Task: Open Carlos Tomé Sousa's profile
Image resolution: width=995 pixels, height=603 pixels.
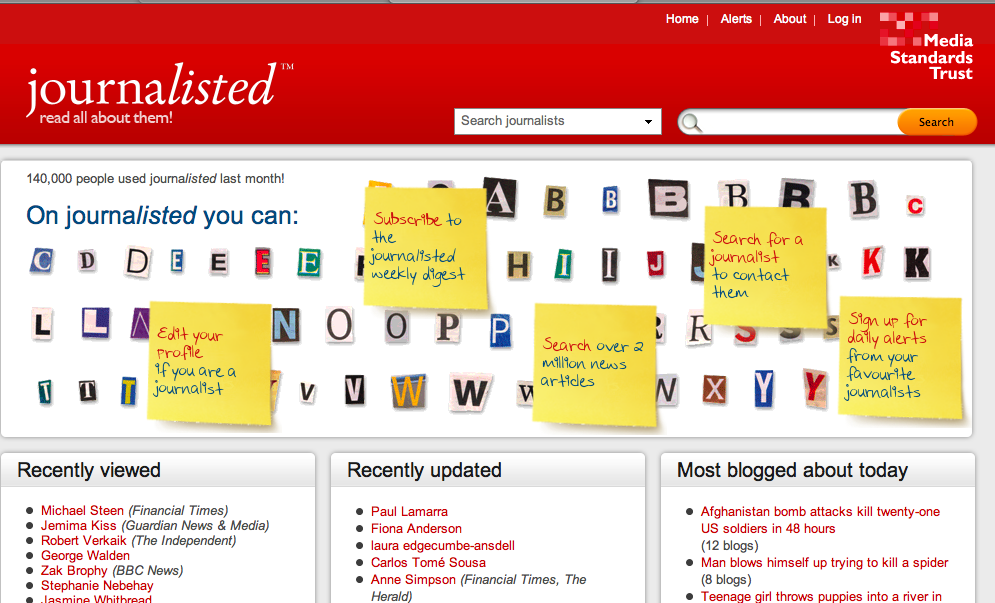Action: tap(428, 563)
